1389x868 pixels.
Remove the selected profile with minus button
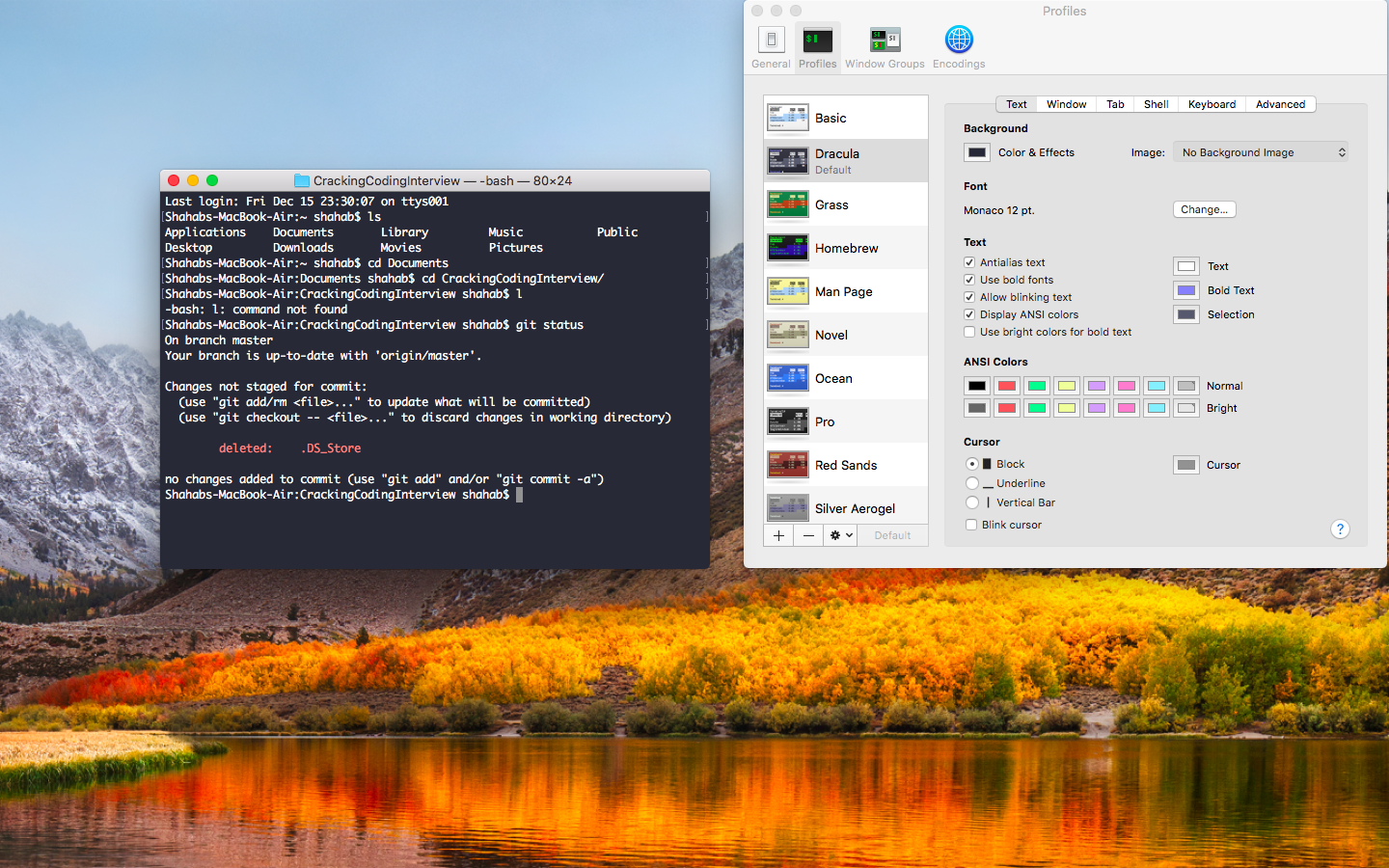[808, 535]
